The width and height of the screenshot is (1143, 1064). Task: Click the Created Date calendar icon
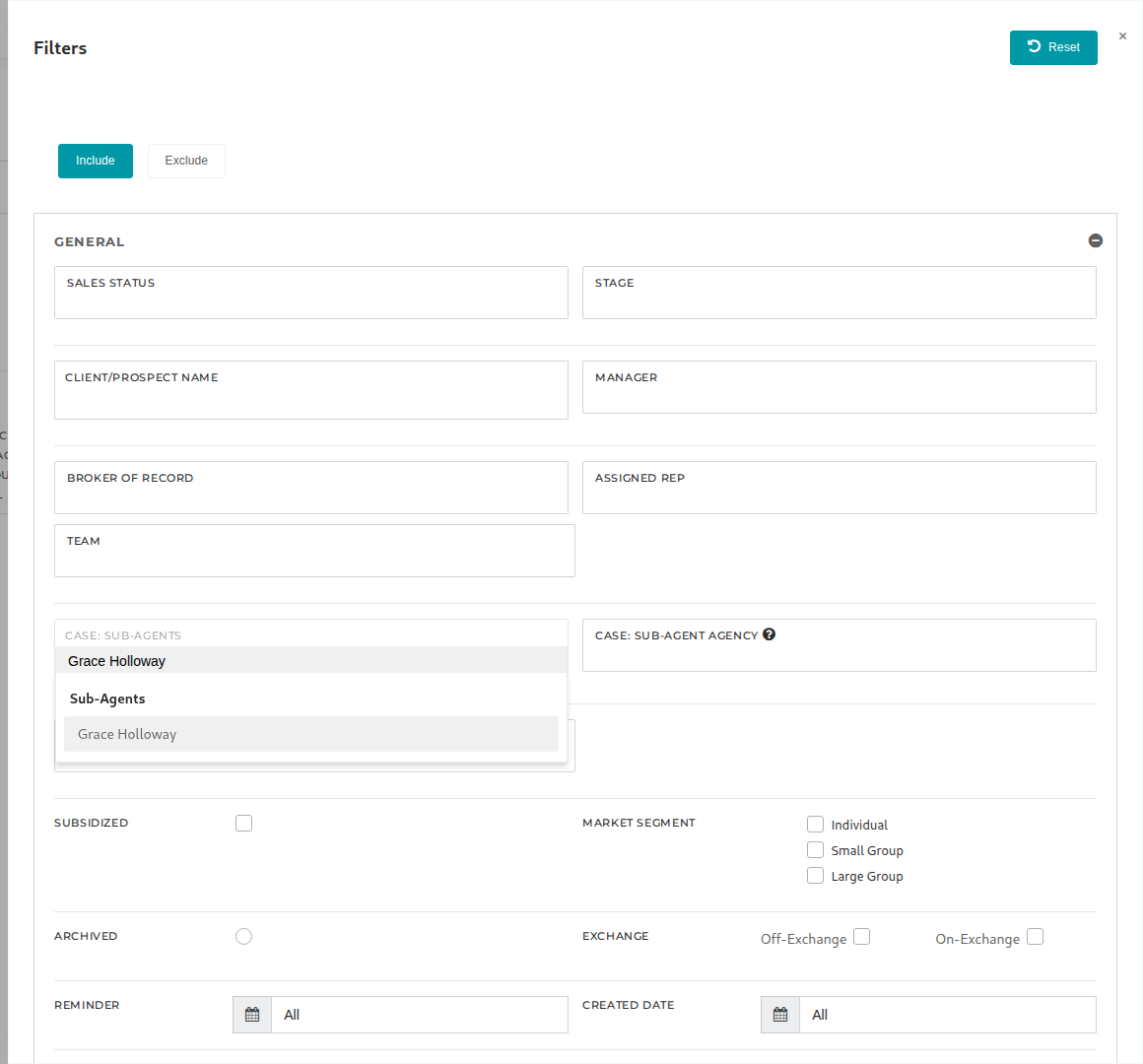click(x=780, y=1015)
